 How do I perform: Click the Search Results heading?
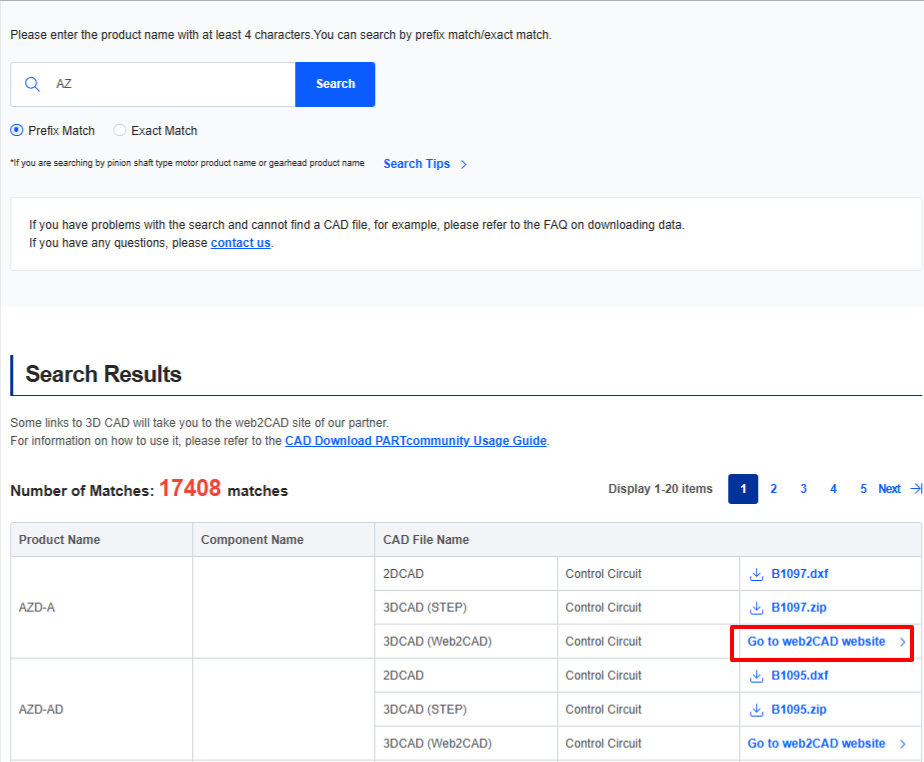click(x=103, y=374)
